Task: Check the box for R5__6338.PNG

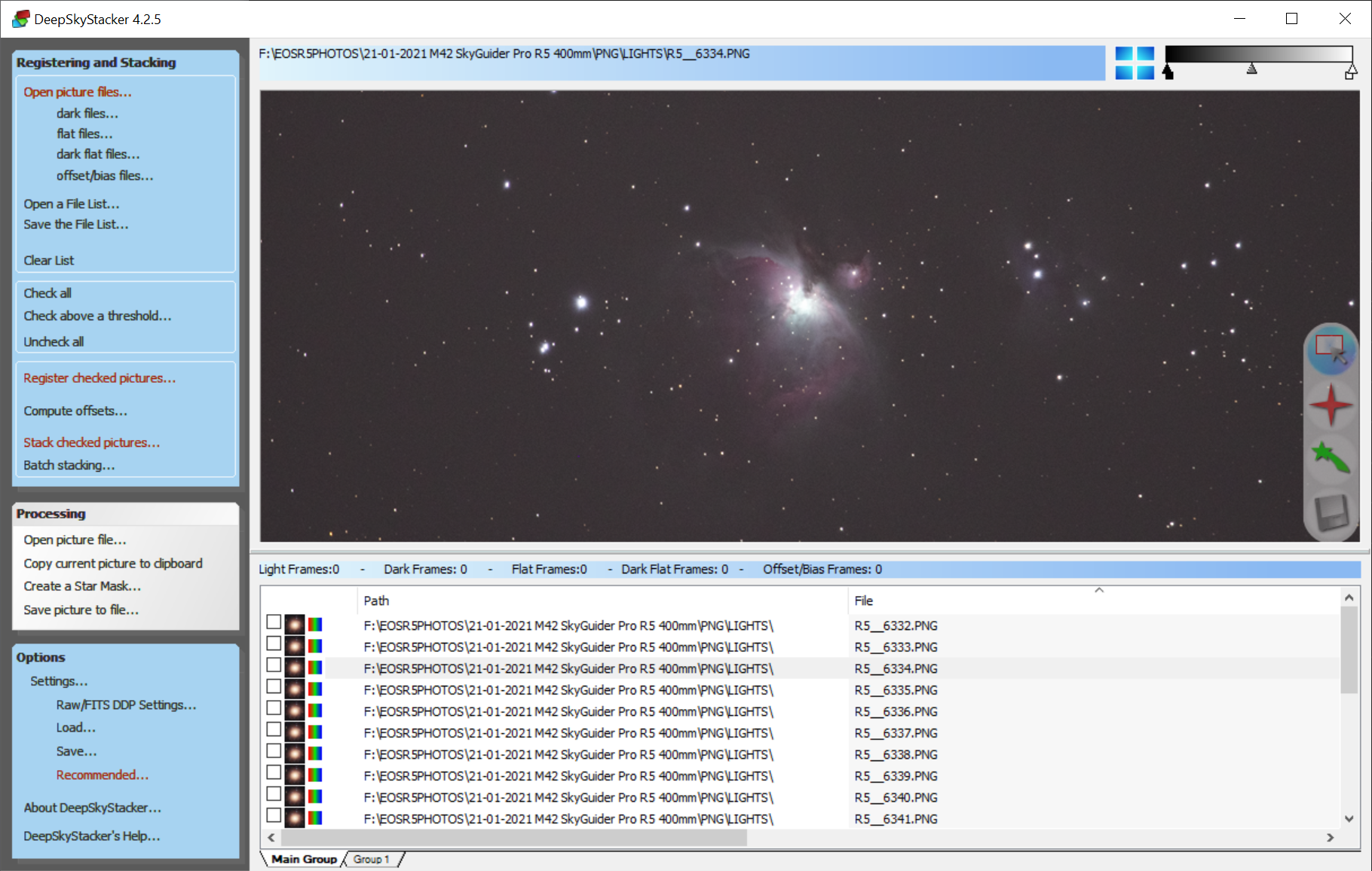Action: [x=274, y=751]
